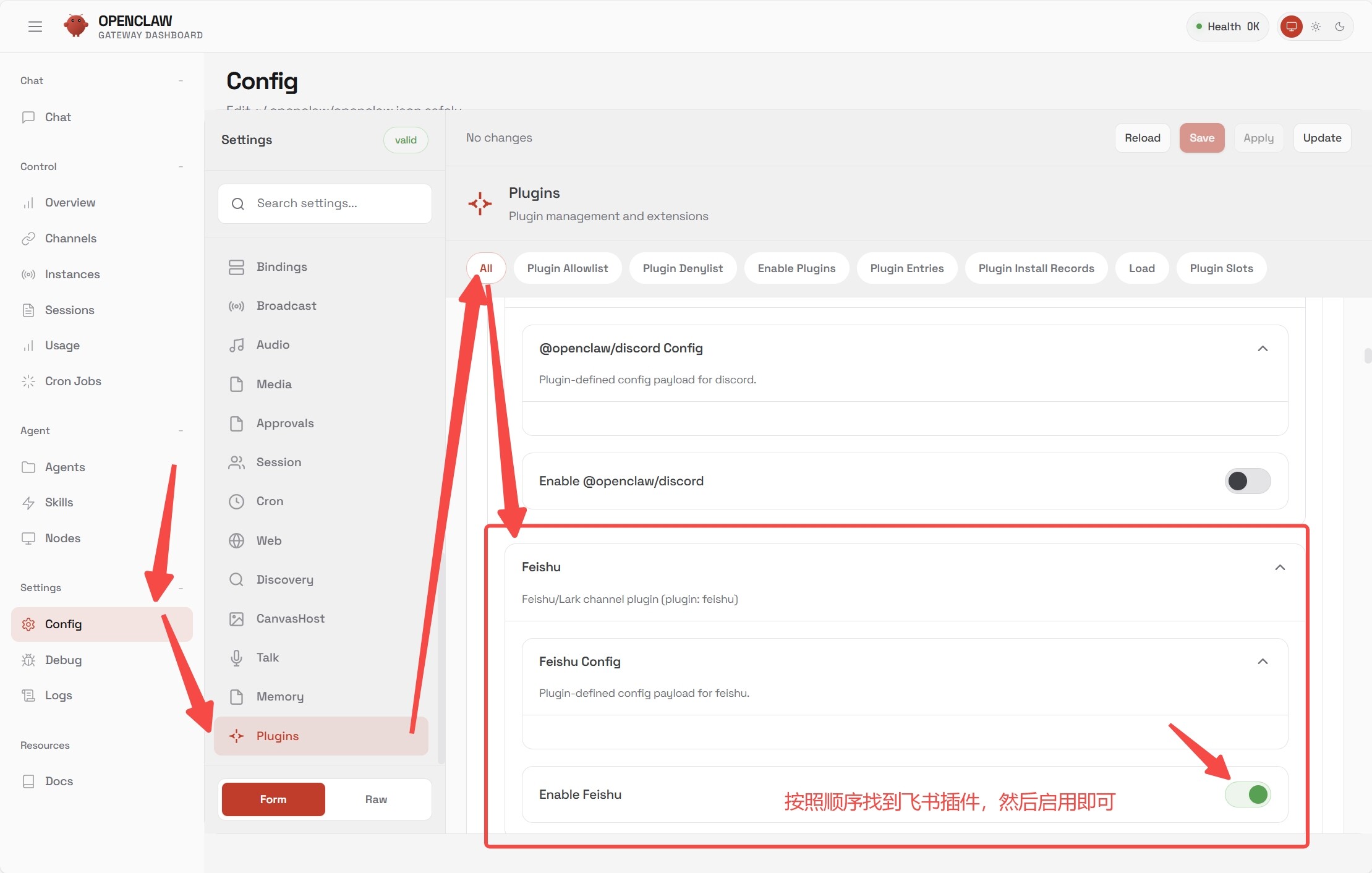Click the page scrollbar thumb

(x=1368, y=356)
